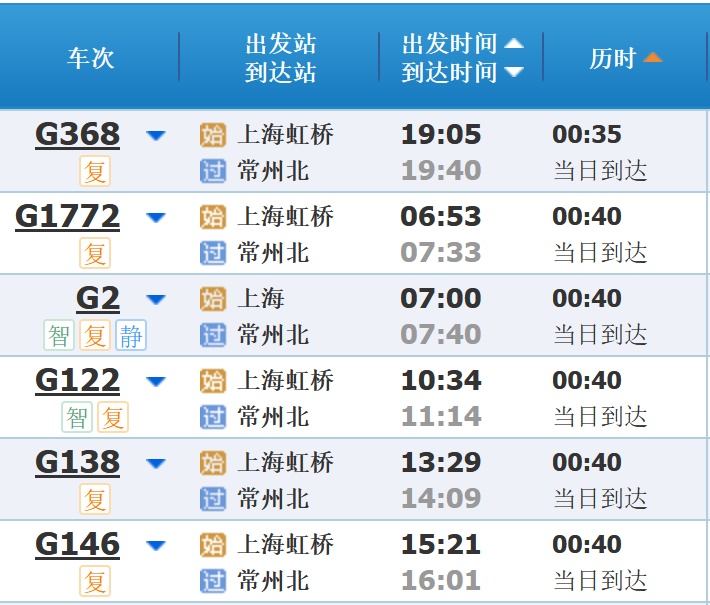Expand stop details for train G368
Image resolution: width=710 pixels, height=605 pixels.
[156, 135]
